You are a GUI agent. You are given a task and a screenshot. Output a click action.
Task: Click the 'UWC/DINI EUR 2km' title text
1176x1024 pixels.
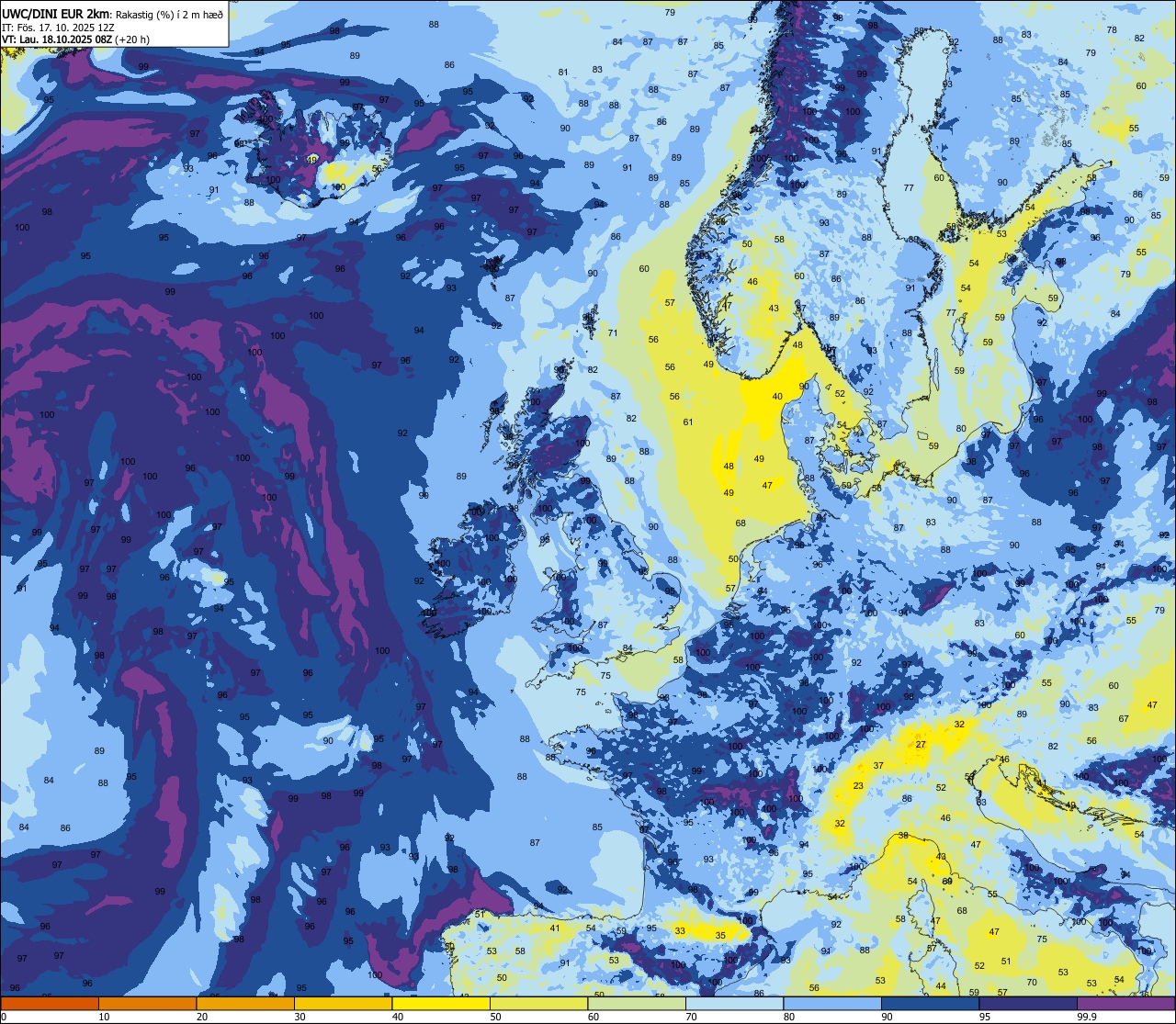[56, 13]
